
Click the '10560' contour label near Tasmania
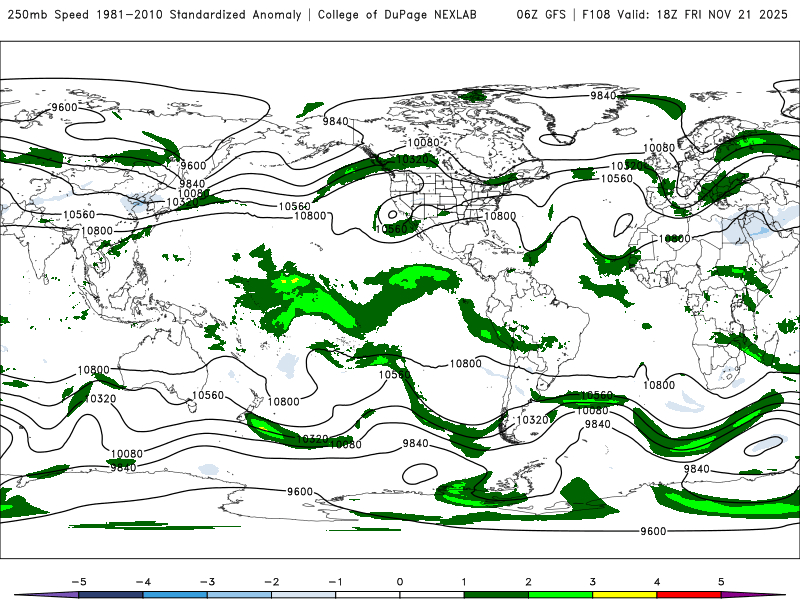click(x=208, y=395)
